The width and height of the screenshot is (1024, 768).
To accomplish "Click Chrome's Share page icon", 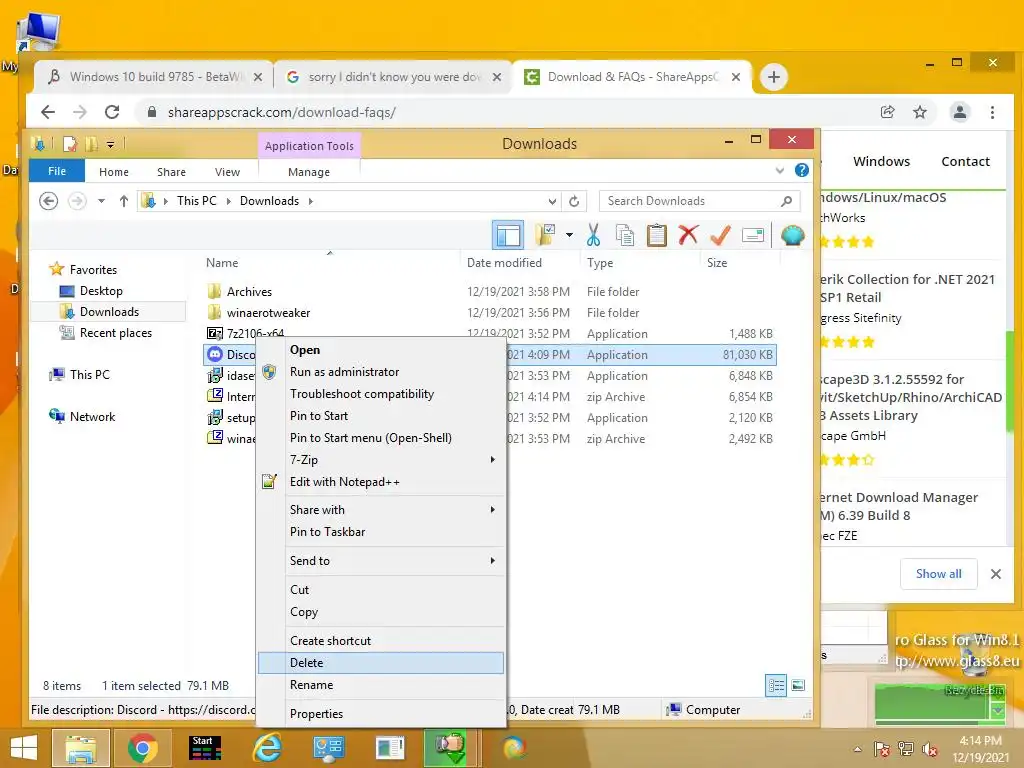I will coord(888,112).
